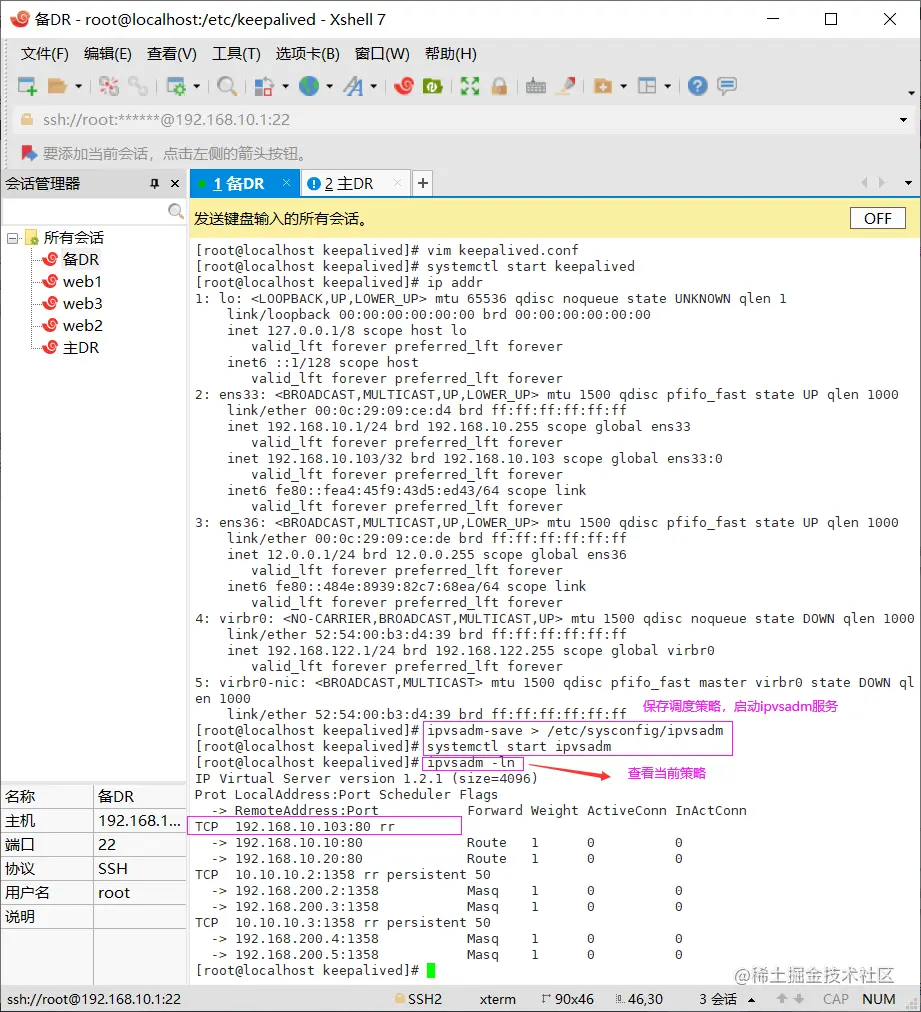
Task: Click the red-blue flag add session icon
Action: click(x=28, y=153)
